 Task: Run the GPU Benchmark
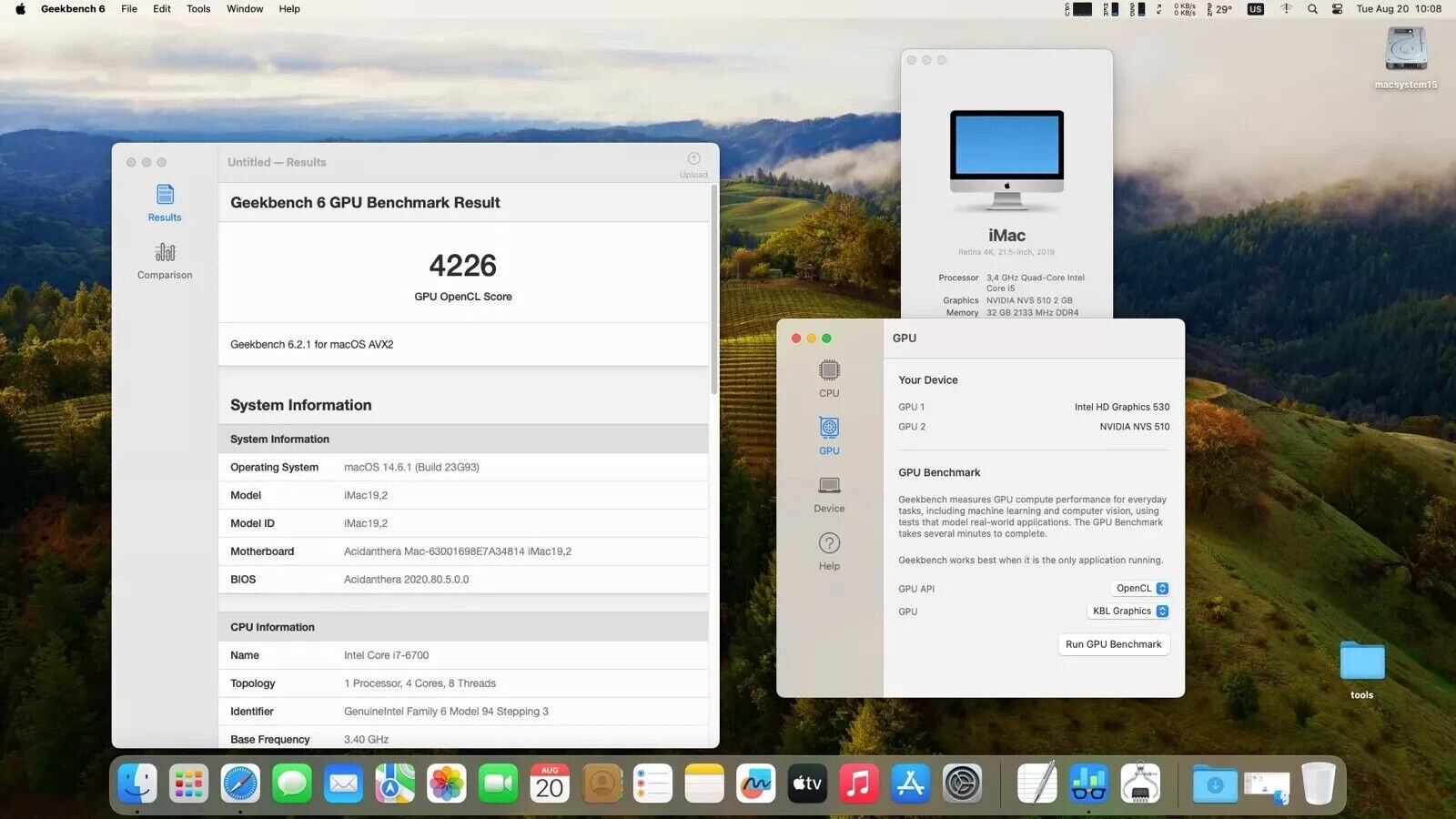(1113, 644)
